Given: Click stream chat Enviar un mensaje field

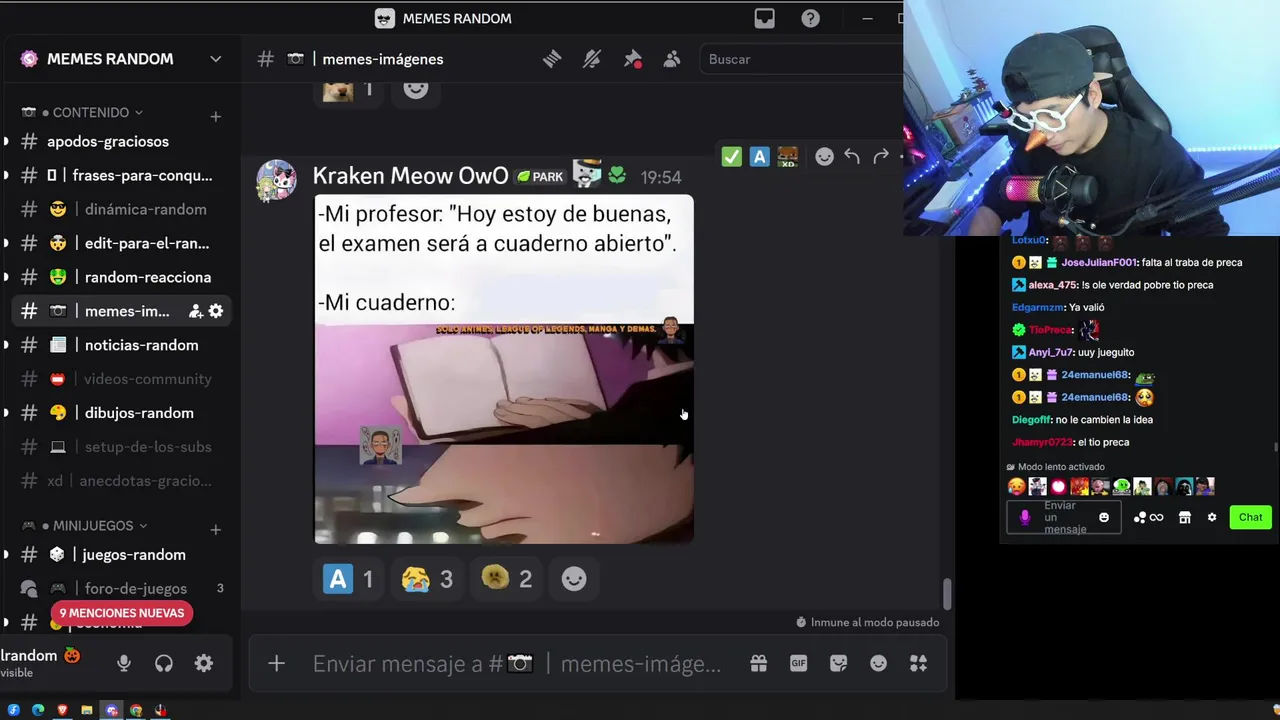Looking at the screenshot, I should (x=1064, y=517).
